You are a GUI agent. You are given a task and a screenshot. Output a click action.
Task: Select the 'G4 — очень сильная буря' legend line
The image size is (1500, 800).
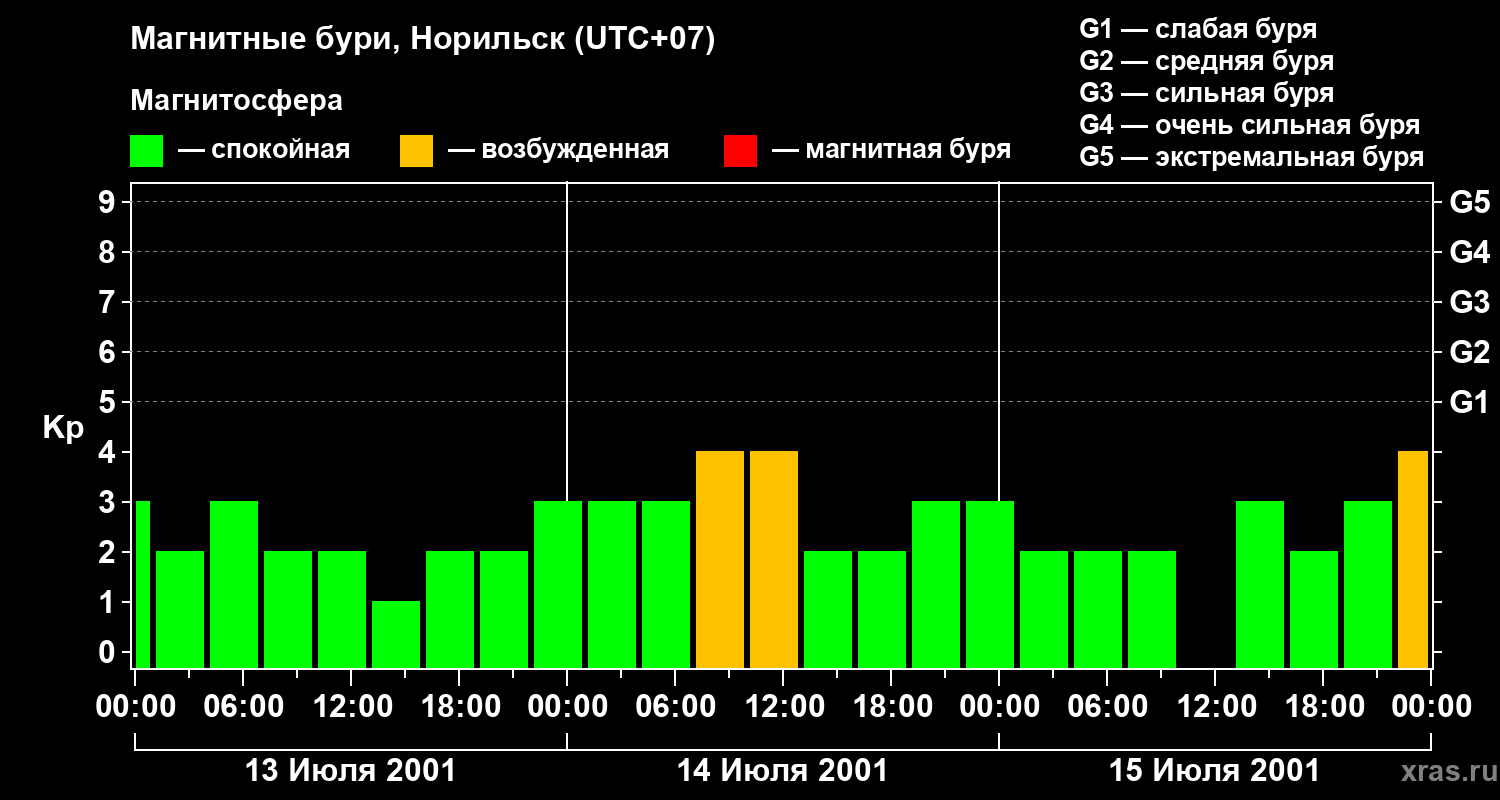coord(1250,125)
